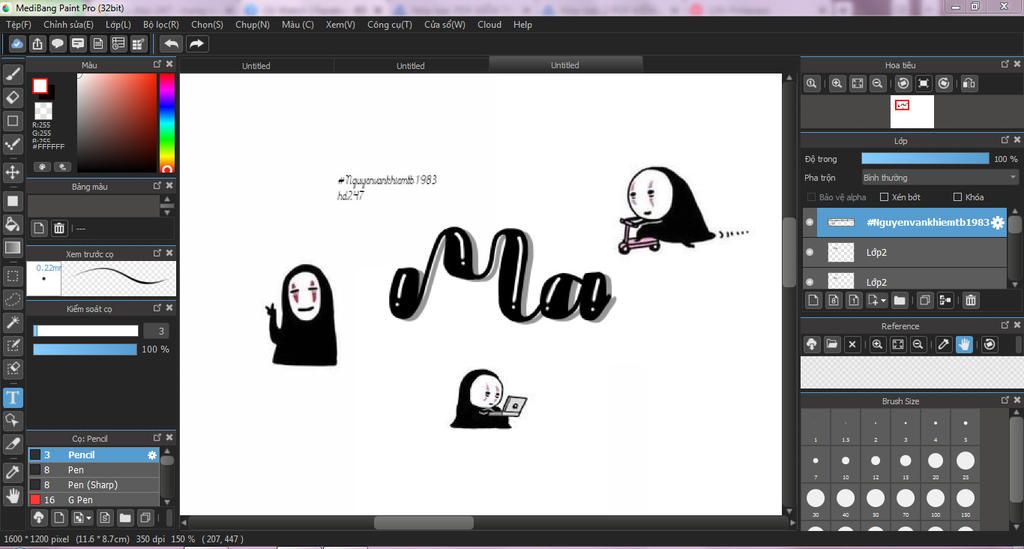The height and width of the screenshot is (549, 1024).
Task: Expand the add-layer dropdown arrow in layer panel
Action: 883,300
